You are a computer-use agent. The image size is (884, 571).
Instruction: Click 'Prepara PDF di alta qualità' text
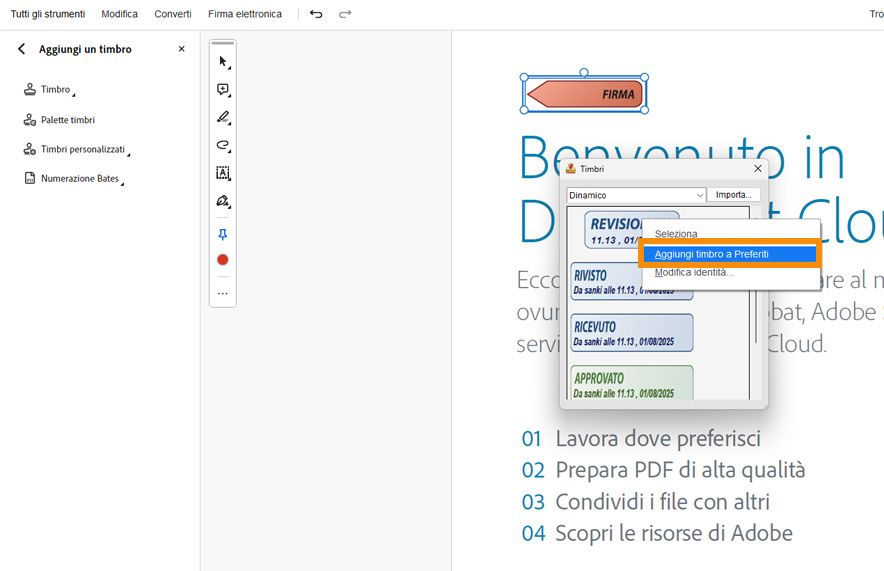point(680,470)
